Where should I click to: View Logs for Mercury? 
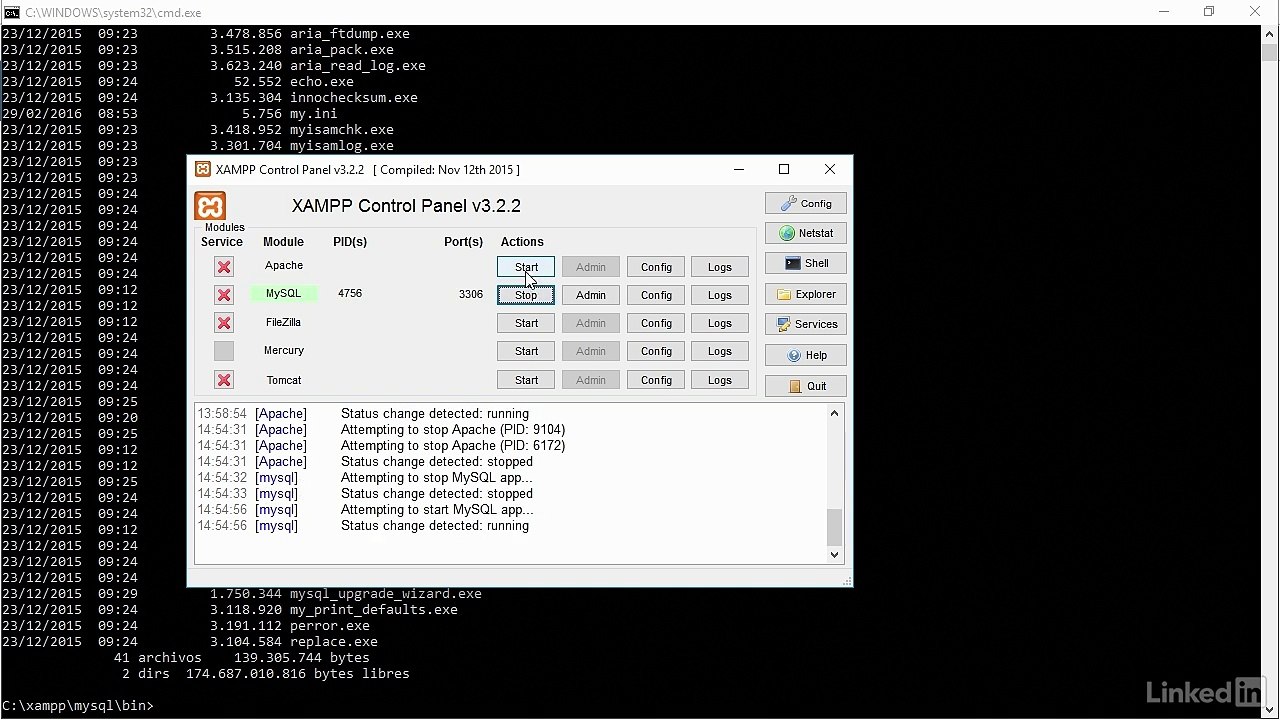720,351
